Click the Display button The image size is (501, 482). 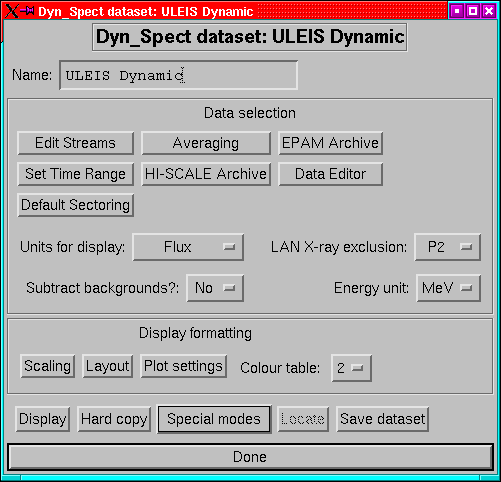click(43, 419)
